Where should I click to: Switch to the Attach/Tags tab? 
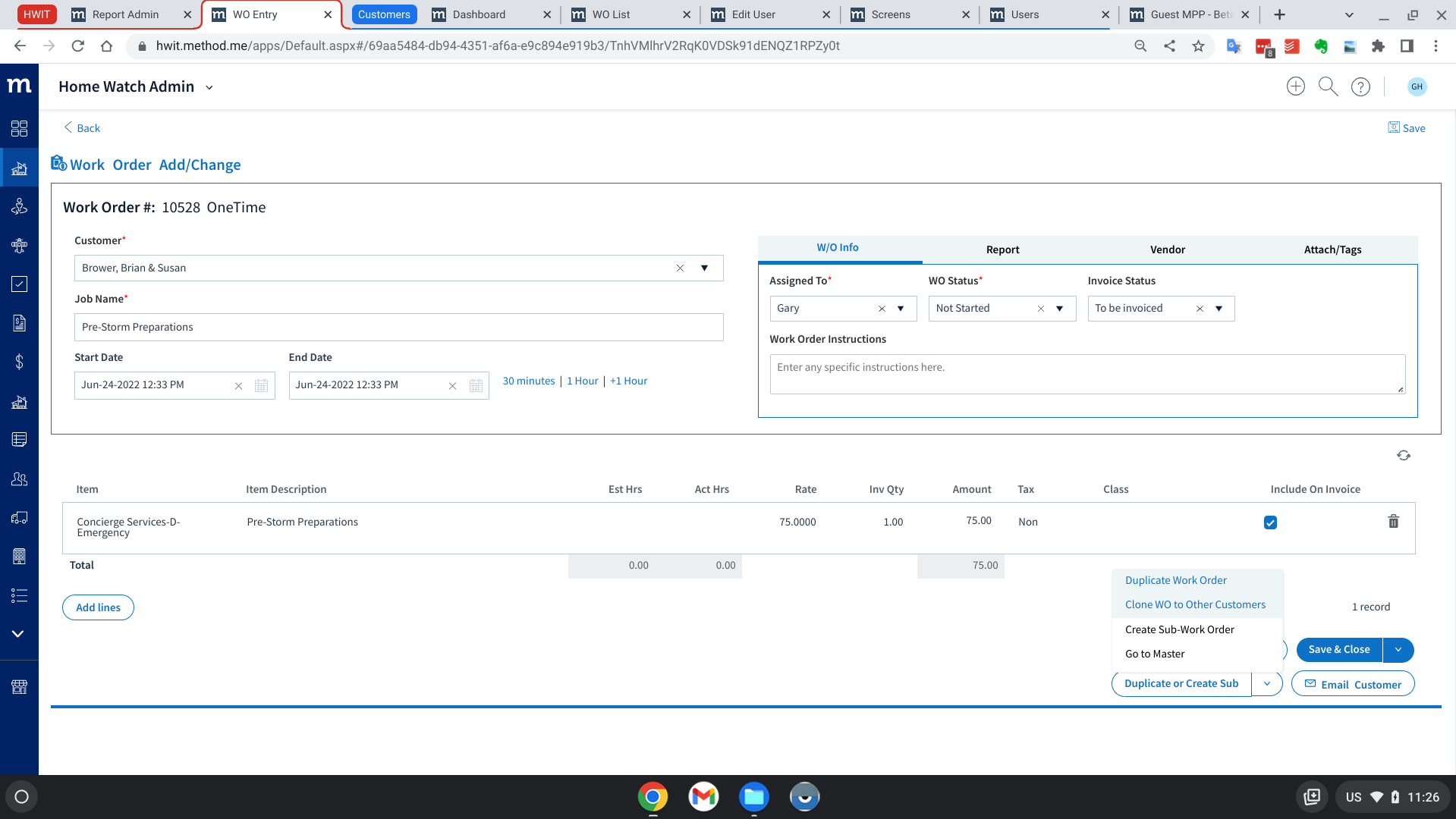[x=1332, y=249]
